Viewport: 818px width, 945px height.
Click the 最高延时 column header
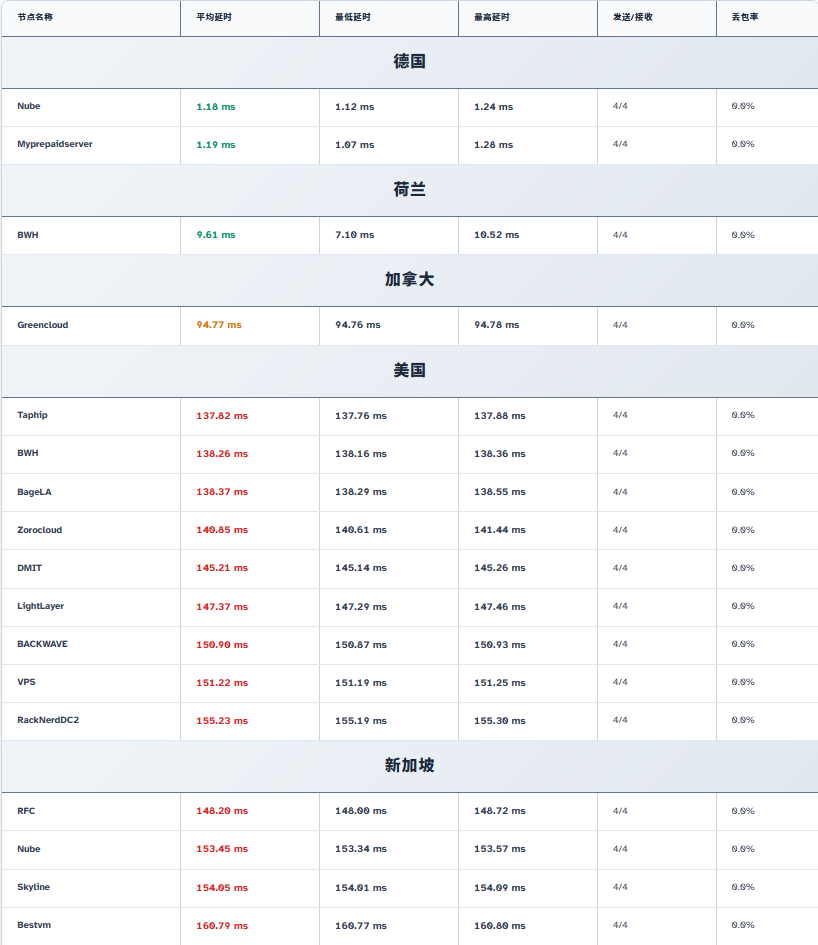pyautogui.click(x=495, y=18)
